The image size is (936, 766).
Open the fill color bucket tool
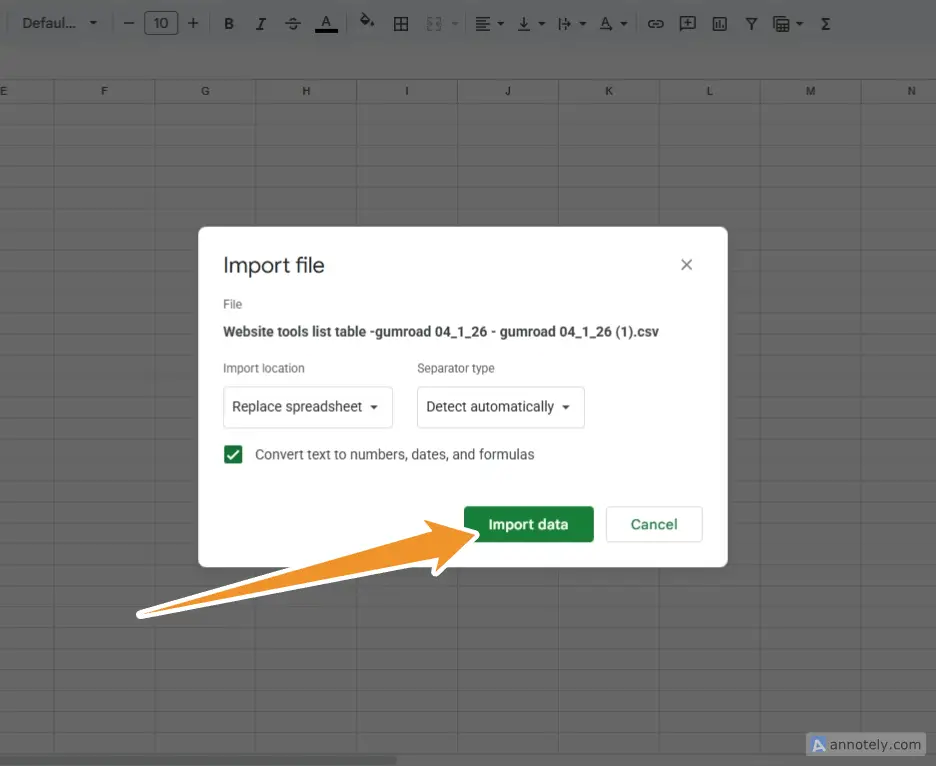[367, 22]
